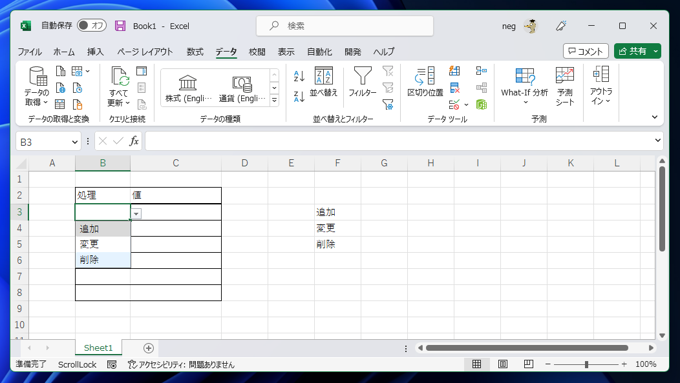Click the Refresh All icon
The width and height of the screenshot is (680, 383).
(120, 76)
